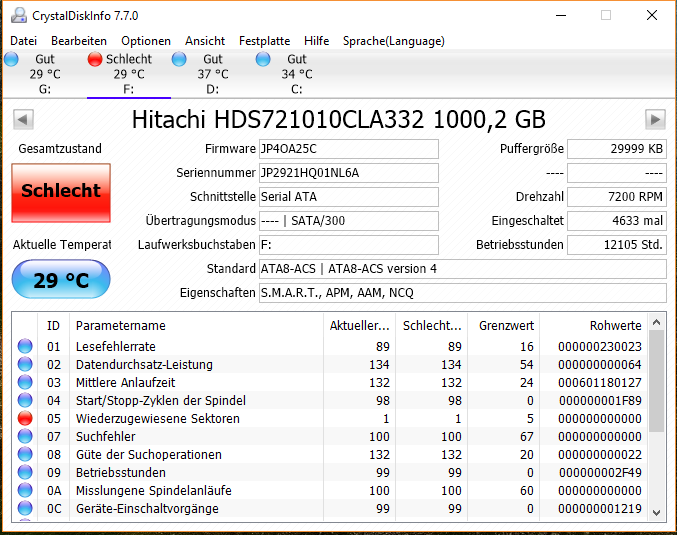Click the Rohwerte column header
This screenshot has width=677, height=535.
(594, 326)
